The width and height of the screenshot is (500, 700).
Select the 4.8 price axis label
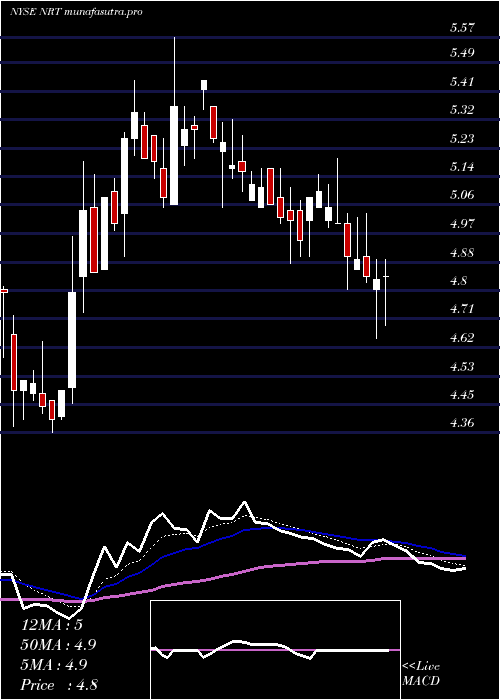458,281
